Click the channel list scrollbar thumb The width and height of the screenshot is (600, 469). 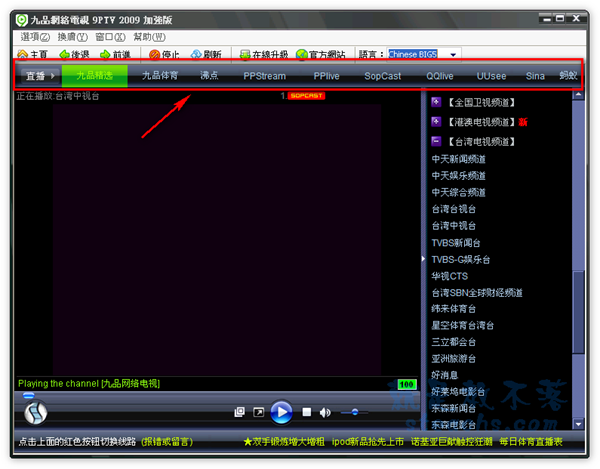coord(578,312)
